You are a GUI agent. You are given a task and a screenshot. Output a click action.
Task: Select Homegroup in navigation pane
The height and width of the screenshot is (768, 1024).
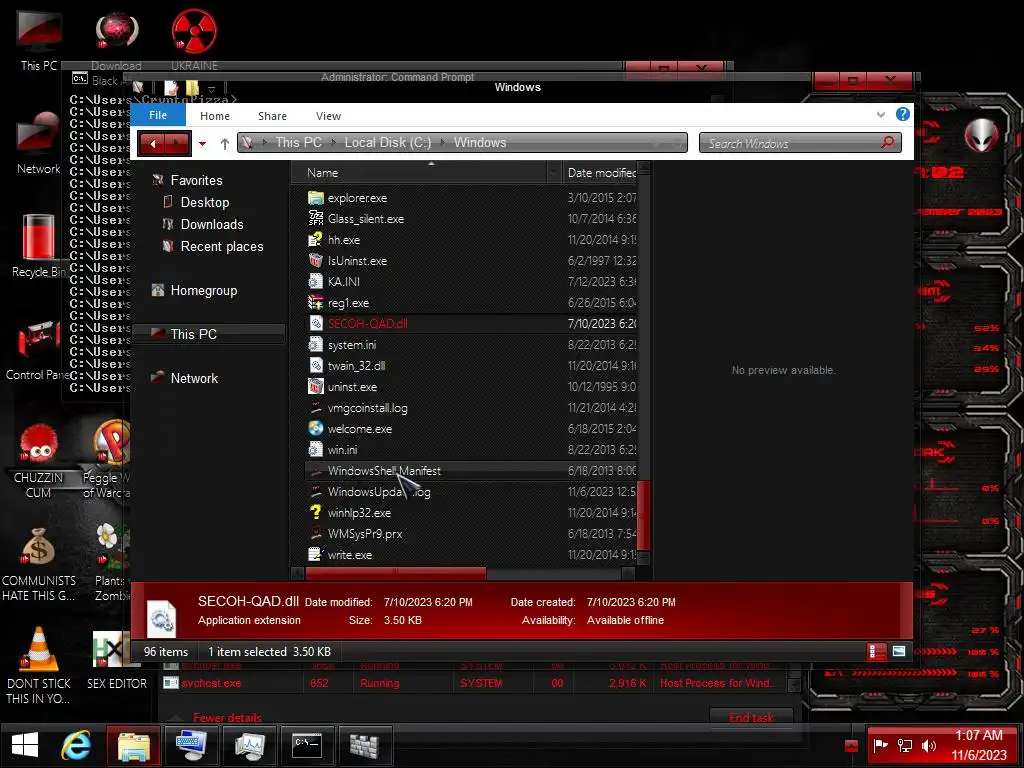click(x=203, y=291)
